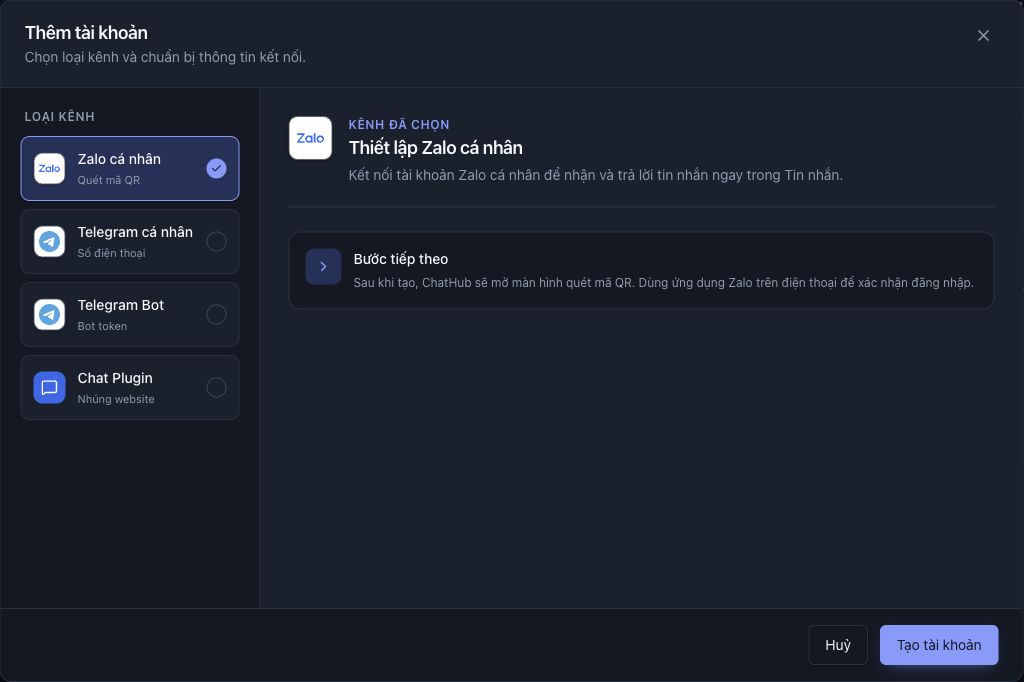Toggle the checked Zalo cá nhân radio

(216, 169)
